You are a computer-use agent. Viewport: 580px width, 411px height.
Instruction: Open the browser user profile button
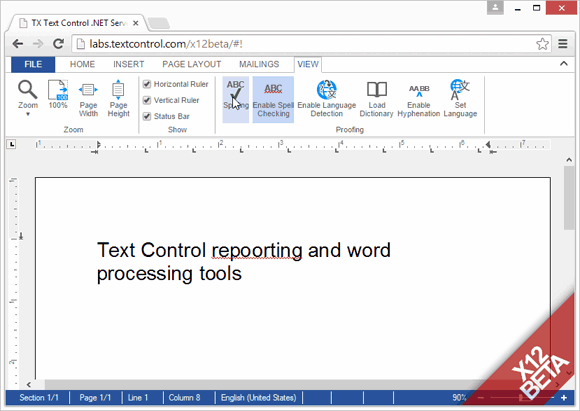[495, 7]
